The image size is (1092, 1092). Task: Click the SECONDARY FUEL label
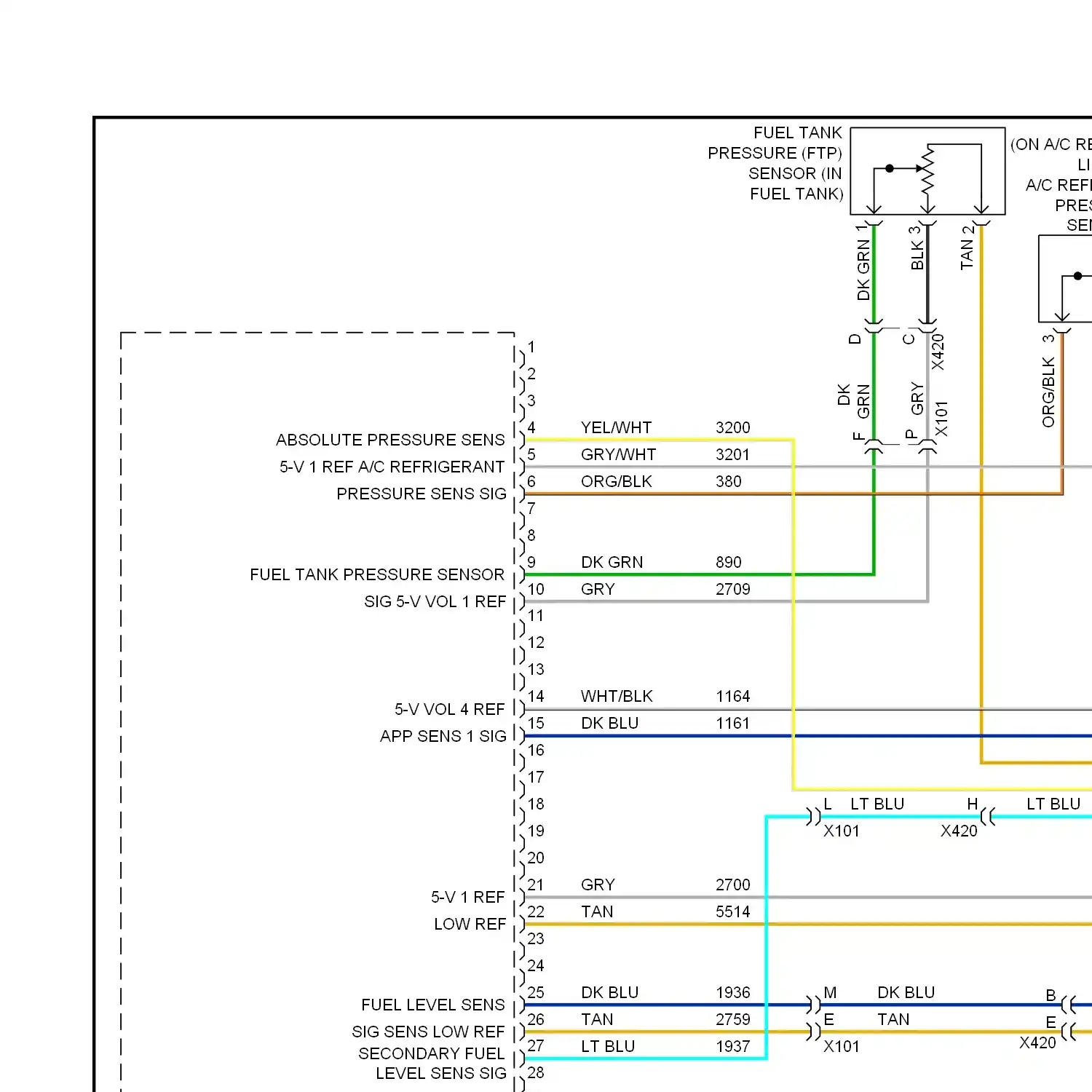[x=431, y=1053]
